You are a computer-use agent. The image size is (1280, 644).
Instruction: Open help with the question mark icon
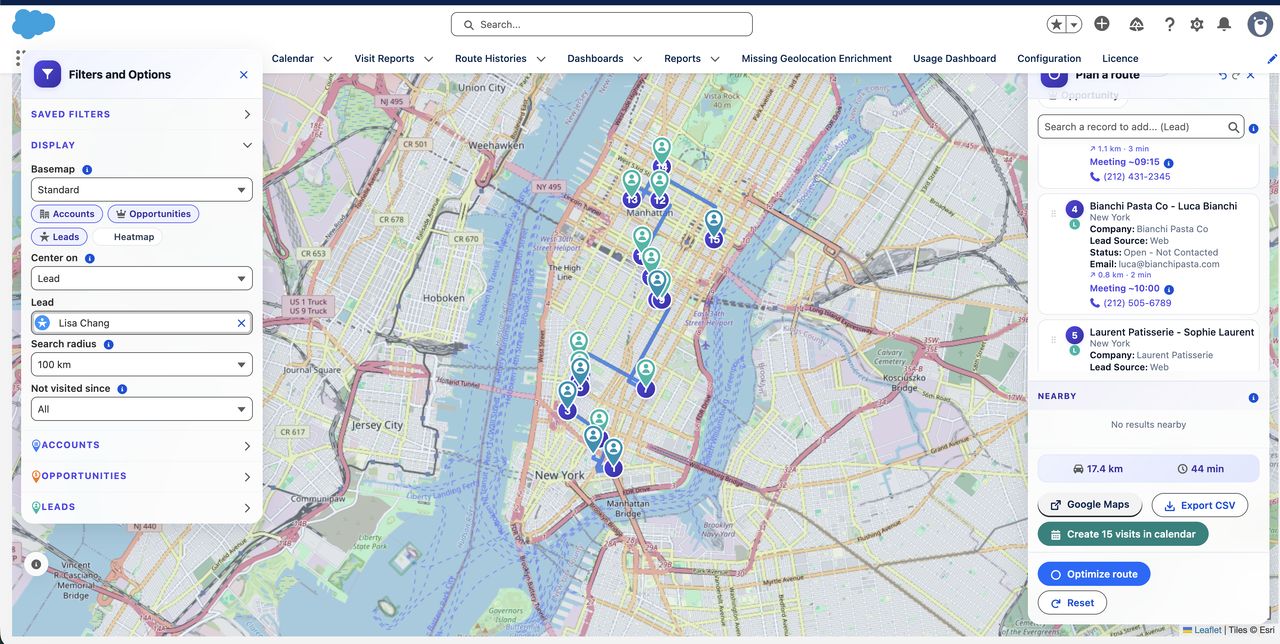(x=1169, y=24)
